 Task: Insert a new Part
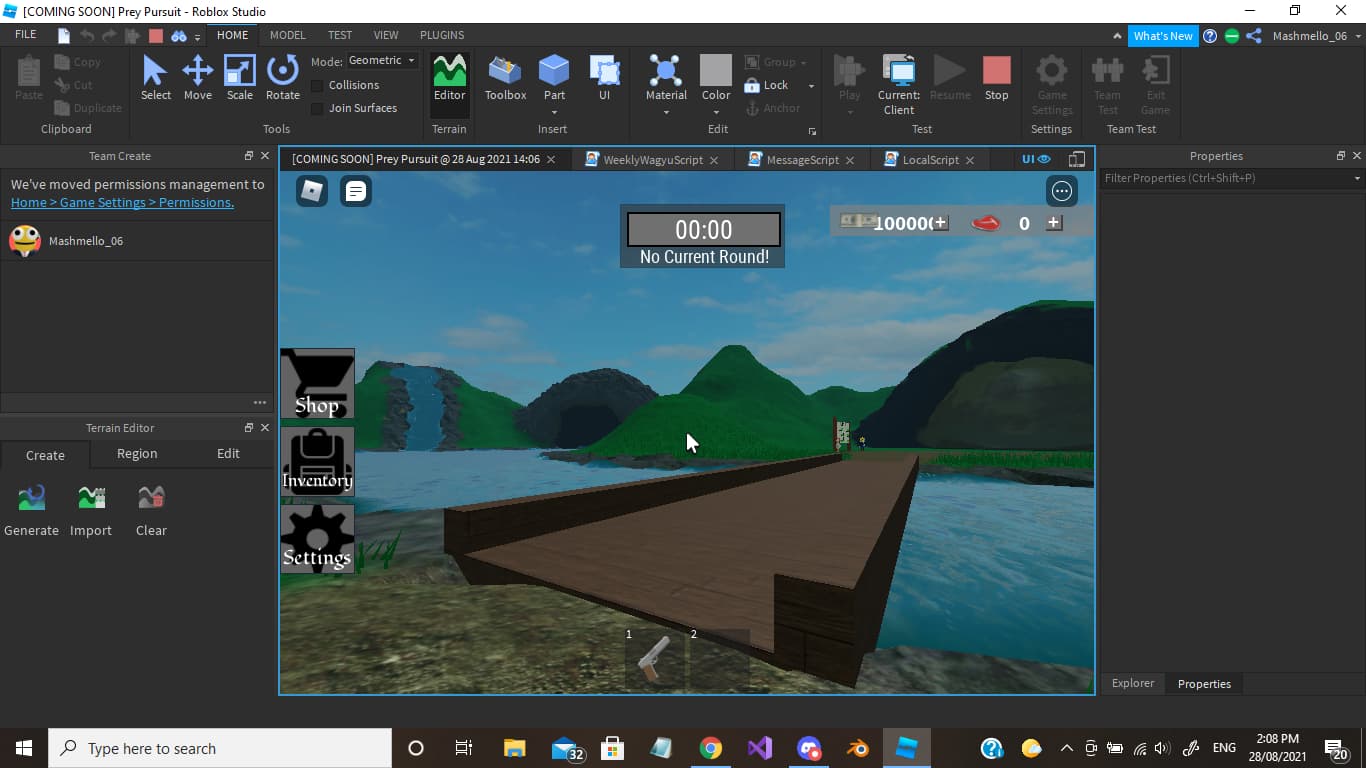pos(554,75)
